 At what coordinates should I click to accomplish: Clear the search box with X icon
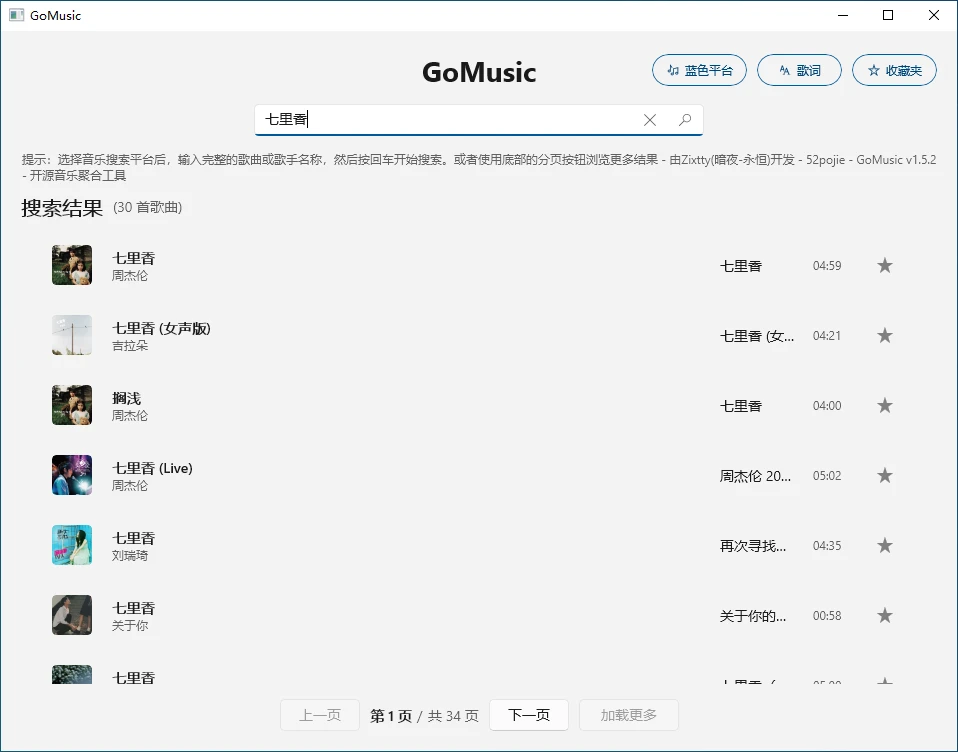pyautogui.click(x=650, y=120)
